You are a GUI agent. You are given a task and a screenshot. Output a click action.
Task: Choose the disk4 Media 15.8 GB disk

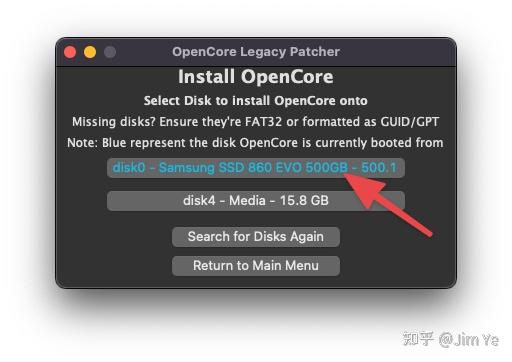pyautogui.click(x=256, y=201)
